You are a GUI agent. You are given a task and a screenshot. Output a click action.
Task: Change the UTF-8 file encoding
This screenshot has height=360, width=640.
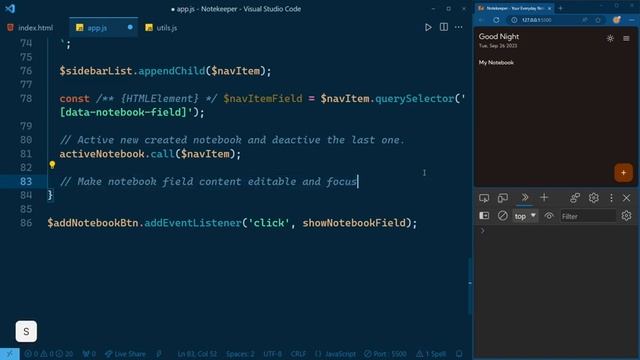[272, 354]
